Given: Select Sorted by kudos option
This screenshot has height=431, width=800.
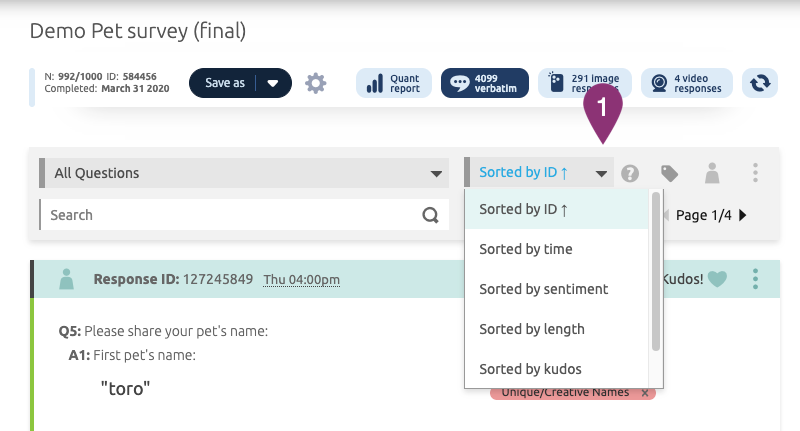Looking at the screenshot, I should [529, 369].
